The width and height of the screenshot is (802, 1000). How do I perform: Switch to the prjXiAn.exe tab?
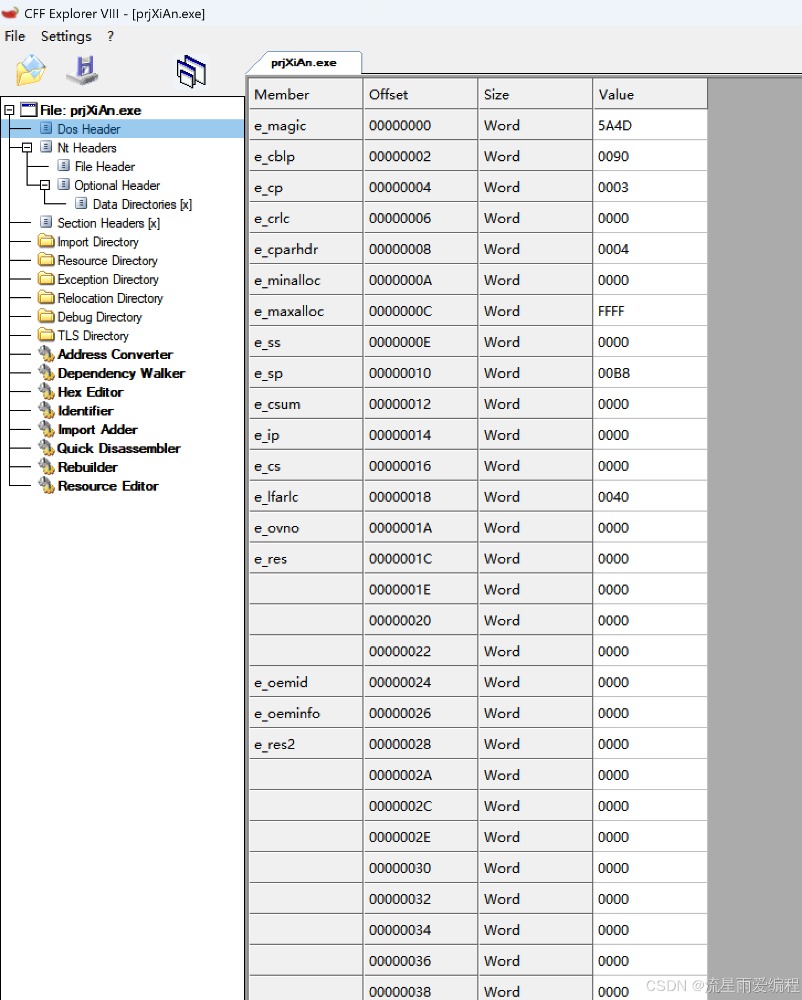303,62
